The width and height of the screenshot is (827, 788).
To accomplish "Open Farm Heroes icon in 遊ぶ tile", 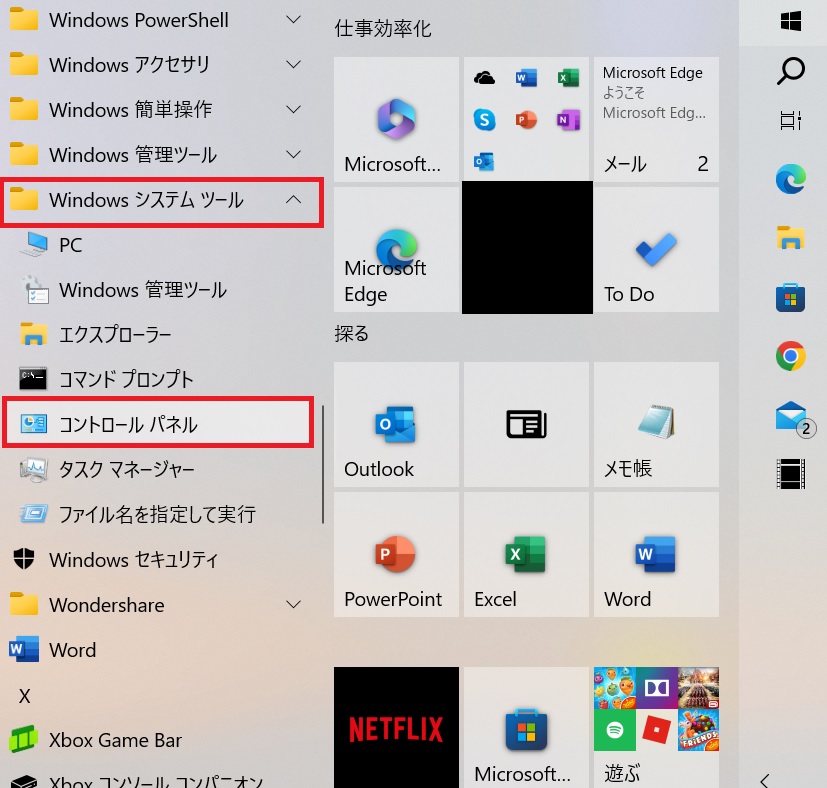I will pyautogui.click(x=614, y=688).
